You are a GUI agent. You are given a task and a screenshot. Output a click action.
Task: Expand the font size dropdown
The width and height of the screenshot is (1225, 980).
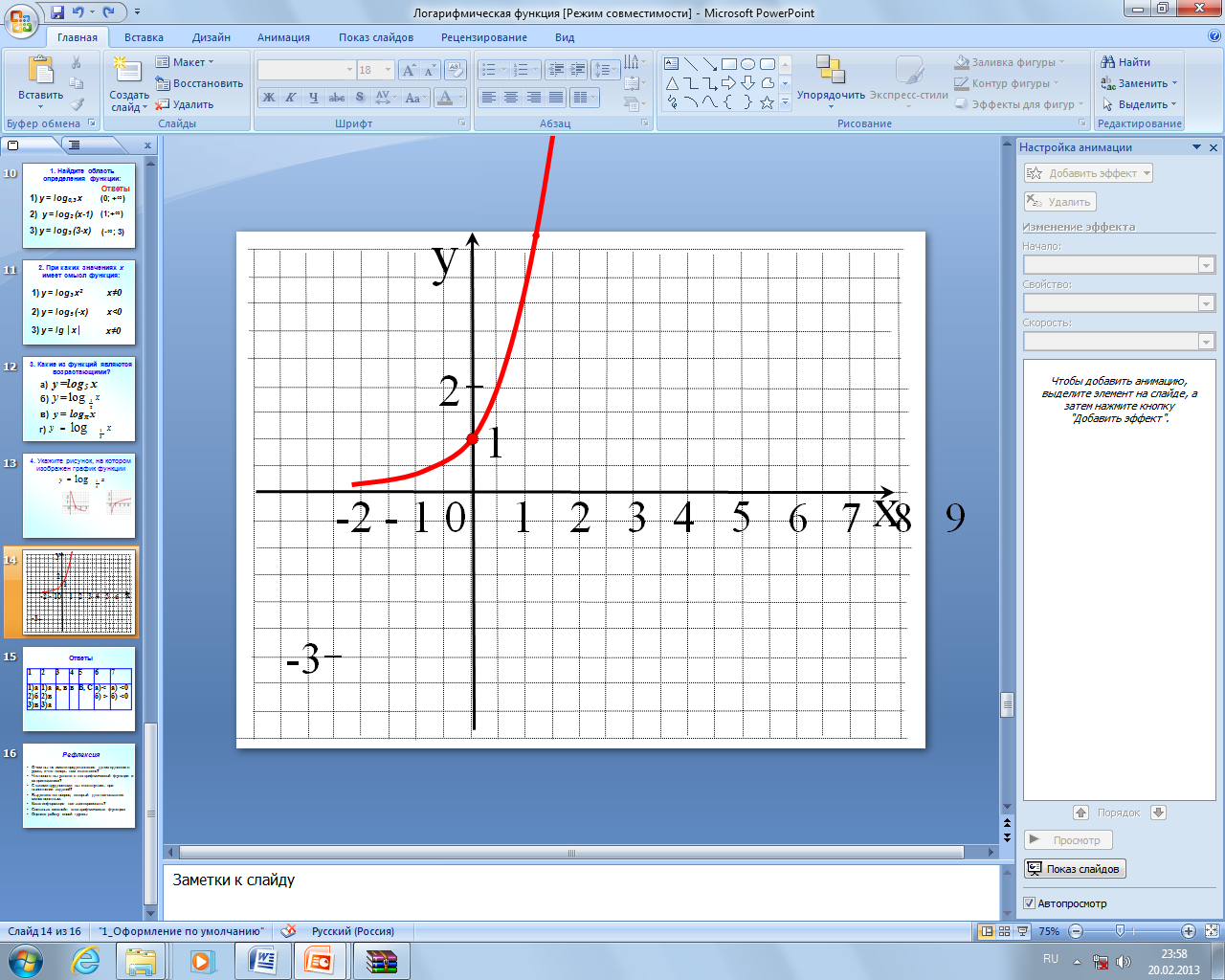pyautogui.click(x=388, y=70)
